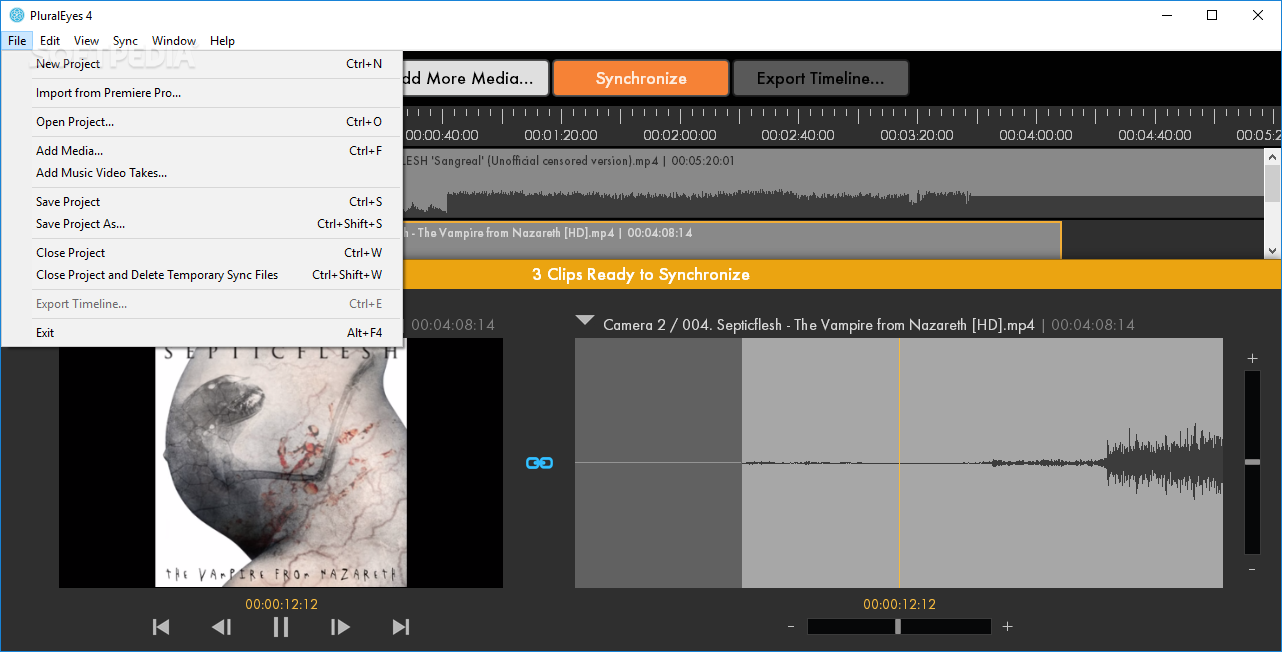Zoom in the waveform horizontally with plus
The height and width of the screenshot is (652, 1282).
tap(1007, 627)
